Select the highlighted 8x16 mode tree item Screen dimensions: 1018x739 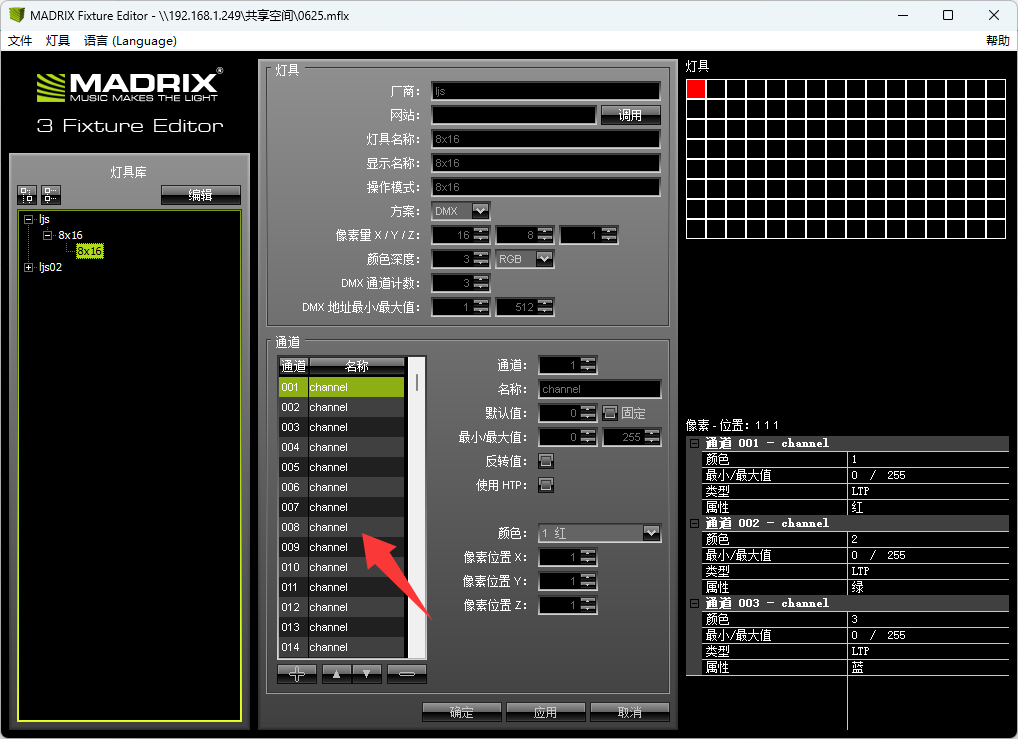point(90,251)
